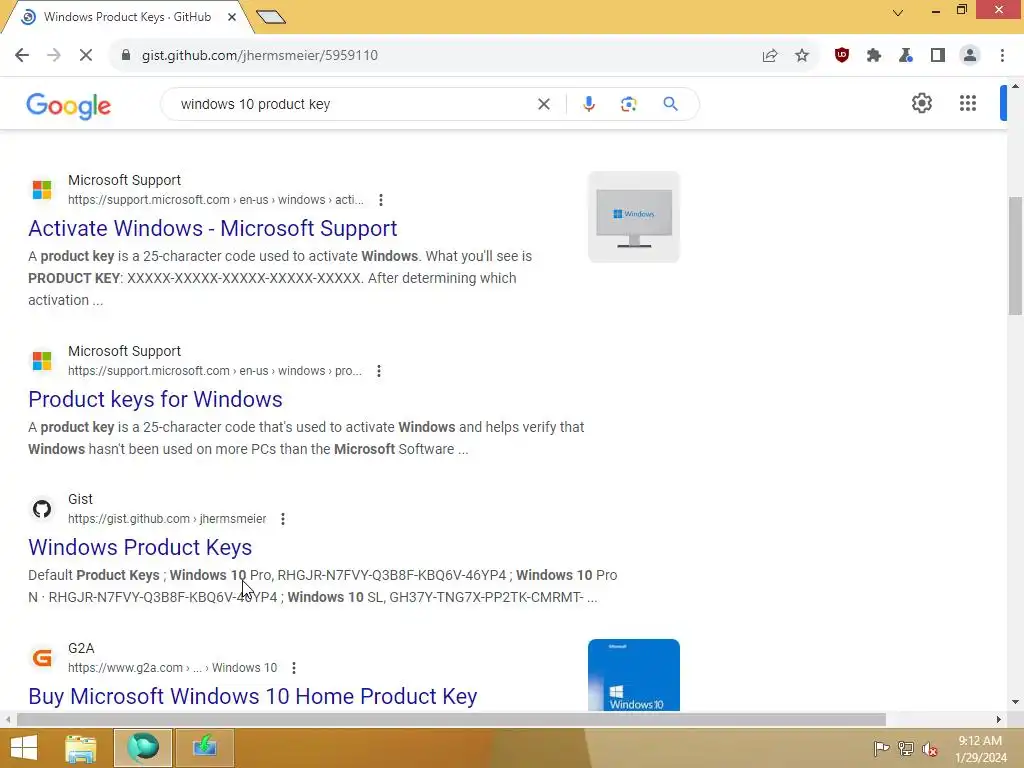
Task: Click the www.g2a.com Windows 10 URL
Action: (172, 668)
